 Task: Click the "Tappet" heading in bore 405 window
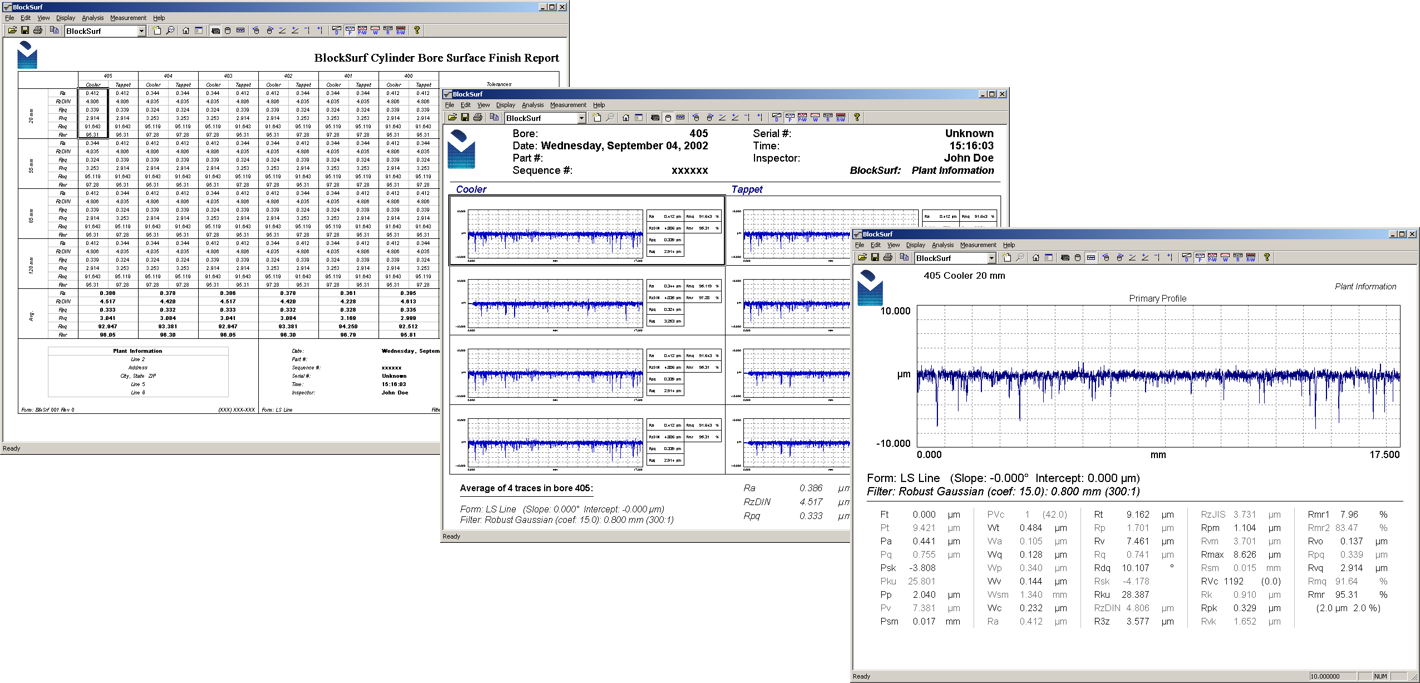pos(747,189)
